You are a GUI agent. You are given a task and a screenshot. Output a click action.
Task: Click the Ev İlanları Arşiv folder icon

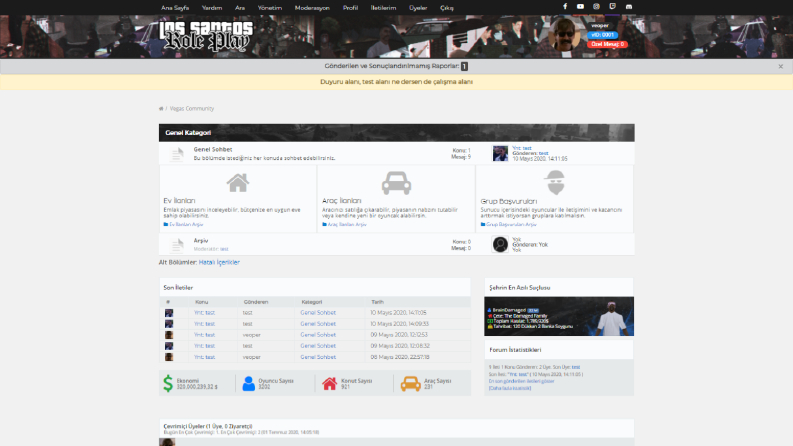click(x=165, y=224)
